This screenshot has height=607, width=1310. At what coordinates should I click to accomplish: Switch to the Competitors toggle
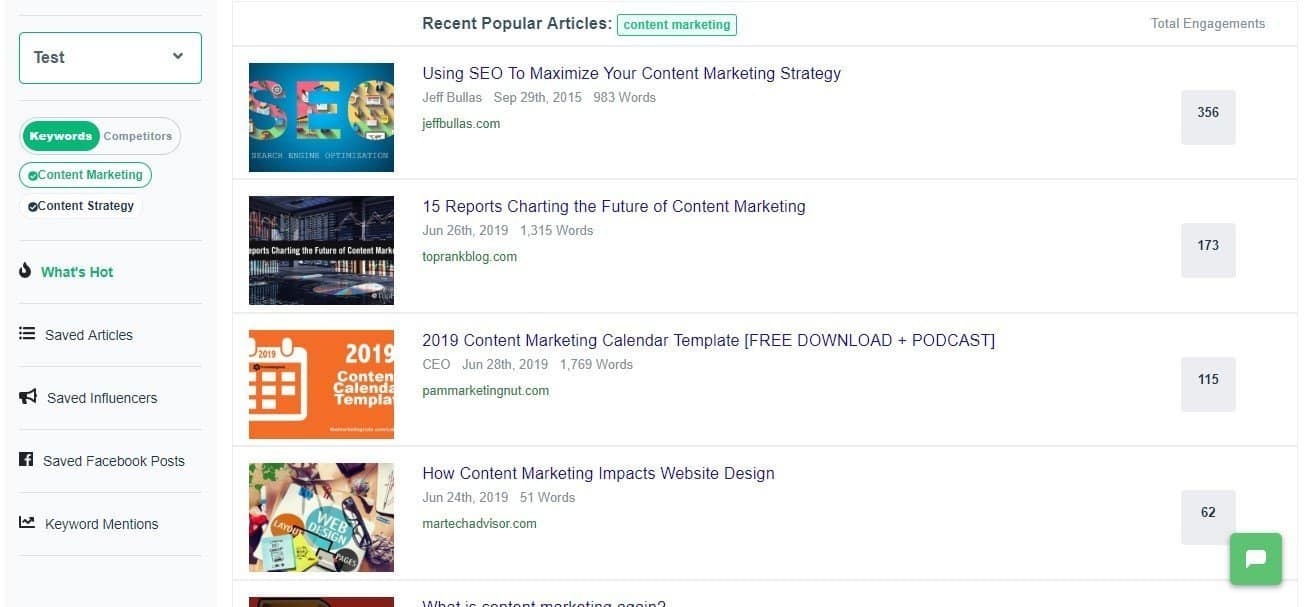click(x=138, y=136)
